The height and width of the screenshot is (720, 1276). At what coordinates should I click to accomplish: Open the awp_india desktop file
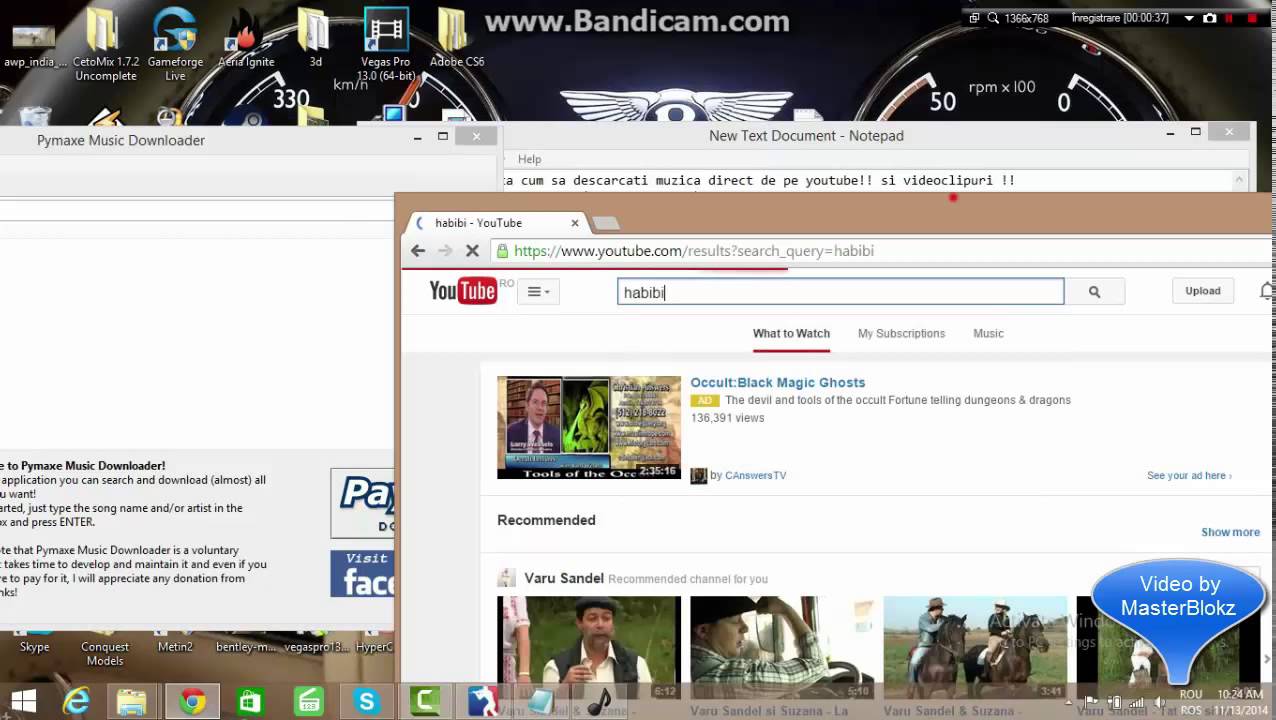point(34,40)
